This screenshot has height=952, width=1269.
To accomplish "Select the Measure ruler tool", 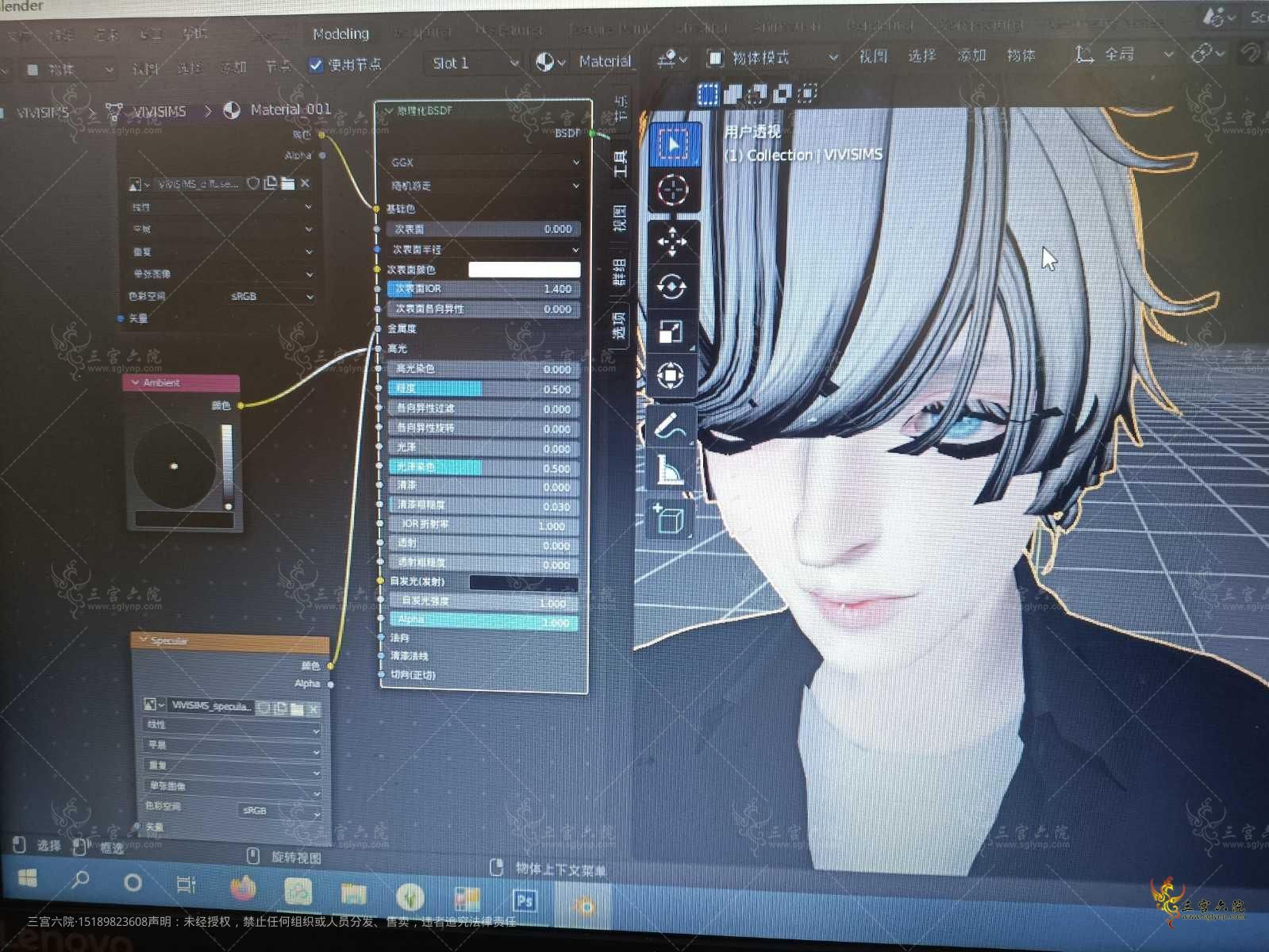I will 669,470.
